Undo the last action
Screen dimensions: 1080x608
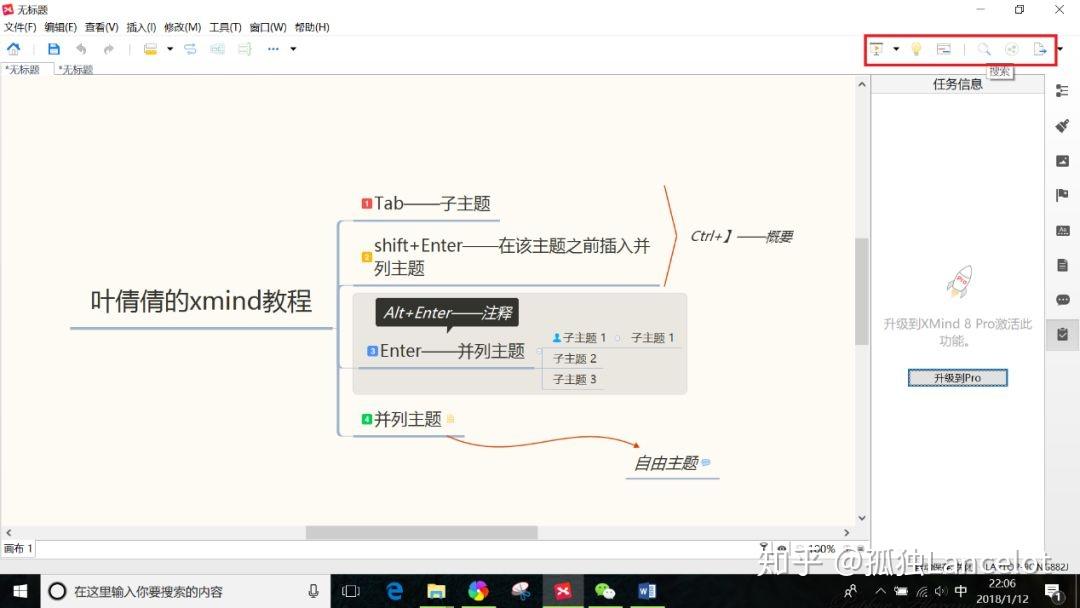(x=81, y=49)
